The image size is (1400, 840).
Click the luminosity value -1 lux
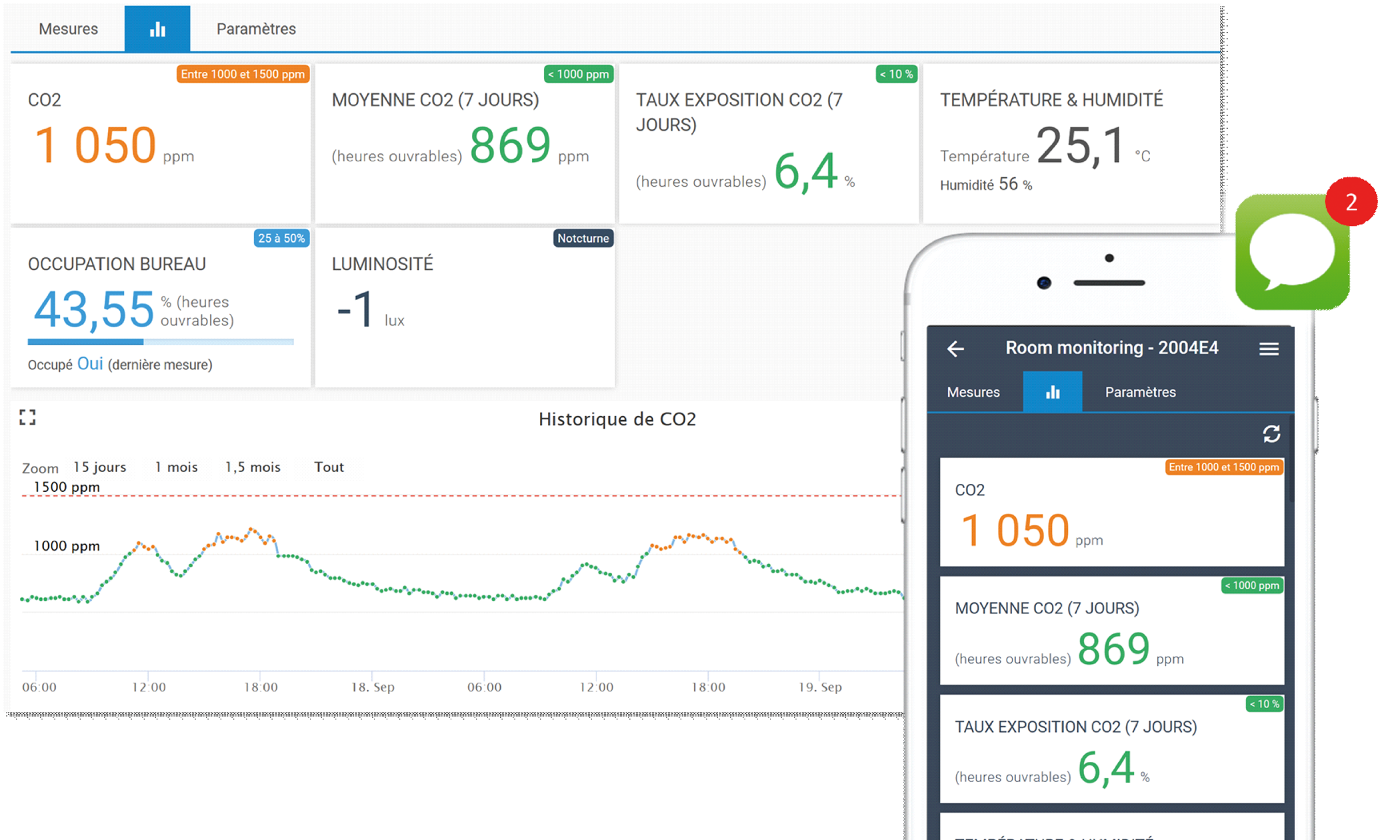pyautogui.click(x=370, y=310)
